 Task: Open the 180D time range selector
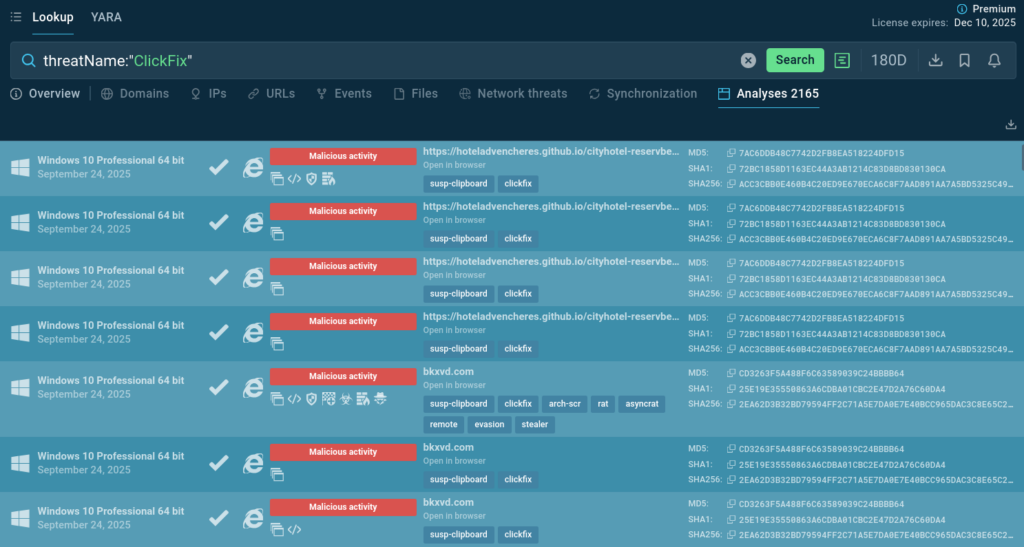889,60
